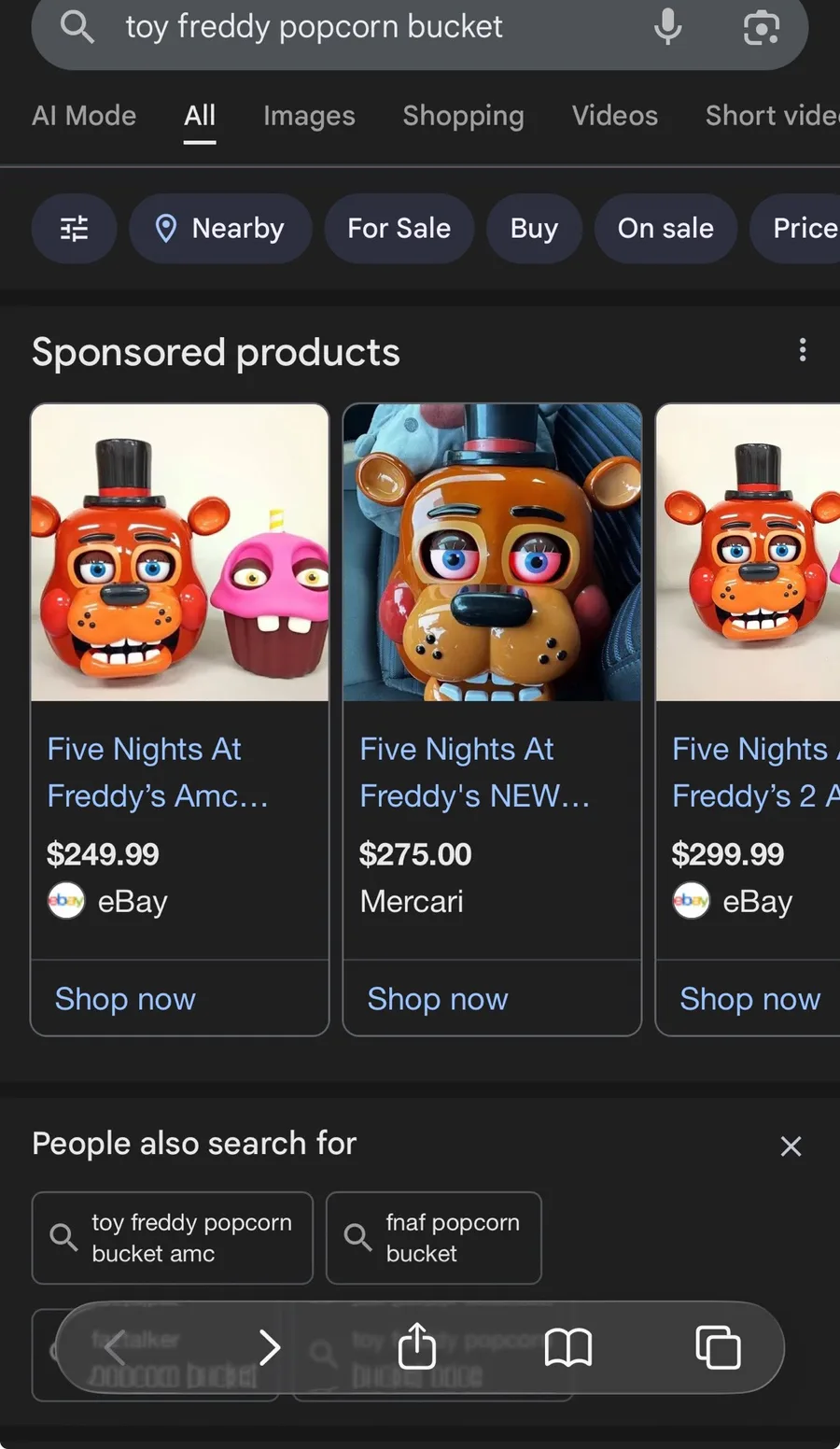Toggle the Nearby filter chip
The width and height of the screenshot is (840, 1449).
point(220,229)
